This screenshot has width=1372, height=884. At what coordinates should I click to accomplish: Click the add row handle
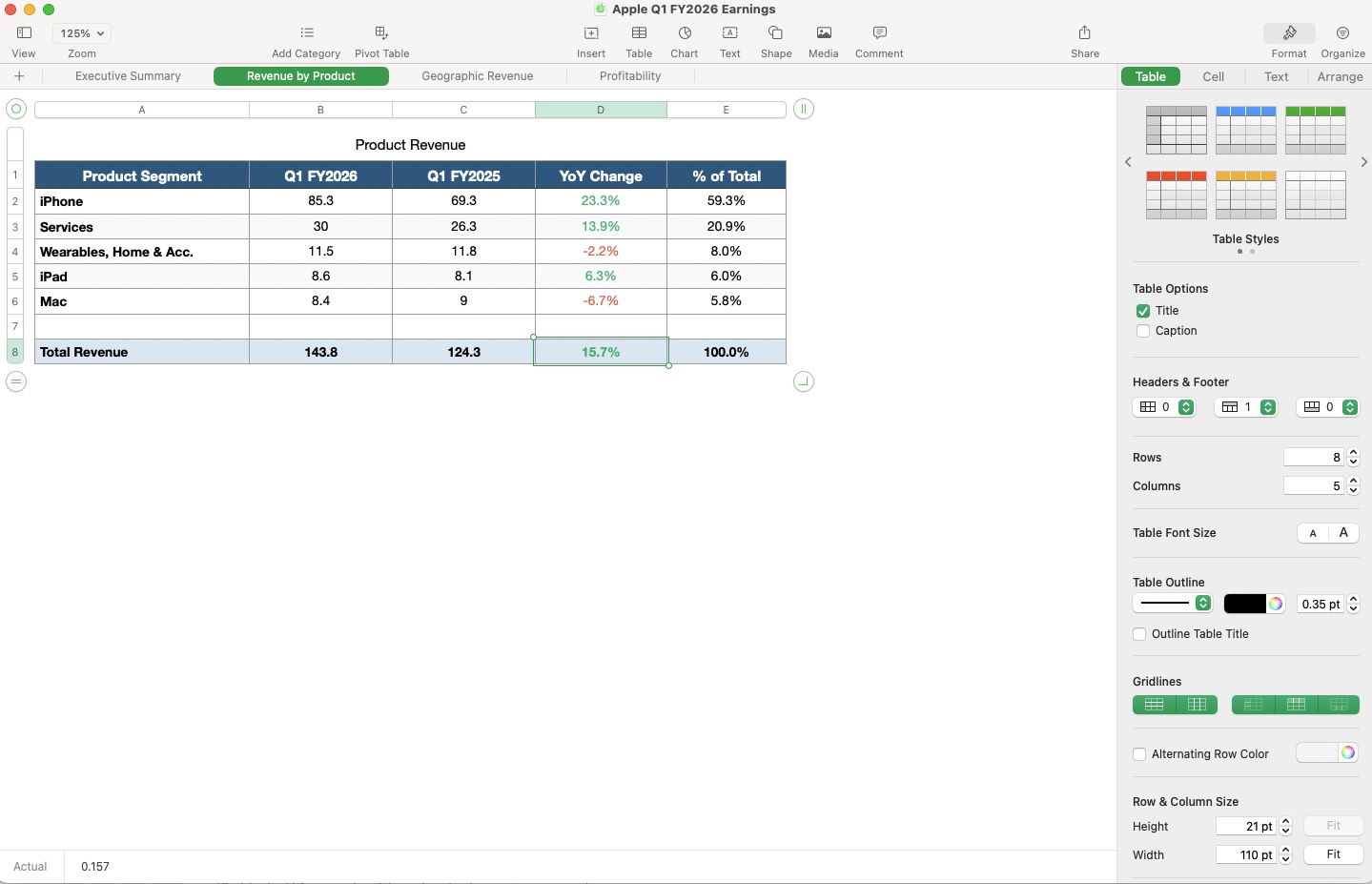(15, 381)
